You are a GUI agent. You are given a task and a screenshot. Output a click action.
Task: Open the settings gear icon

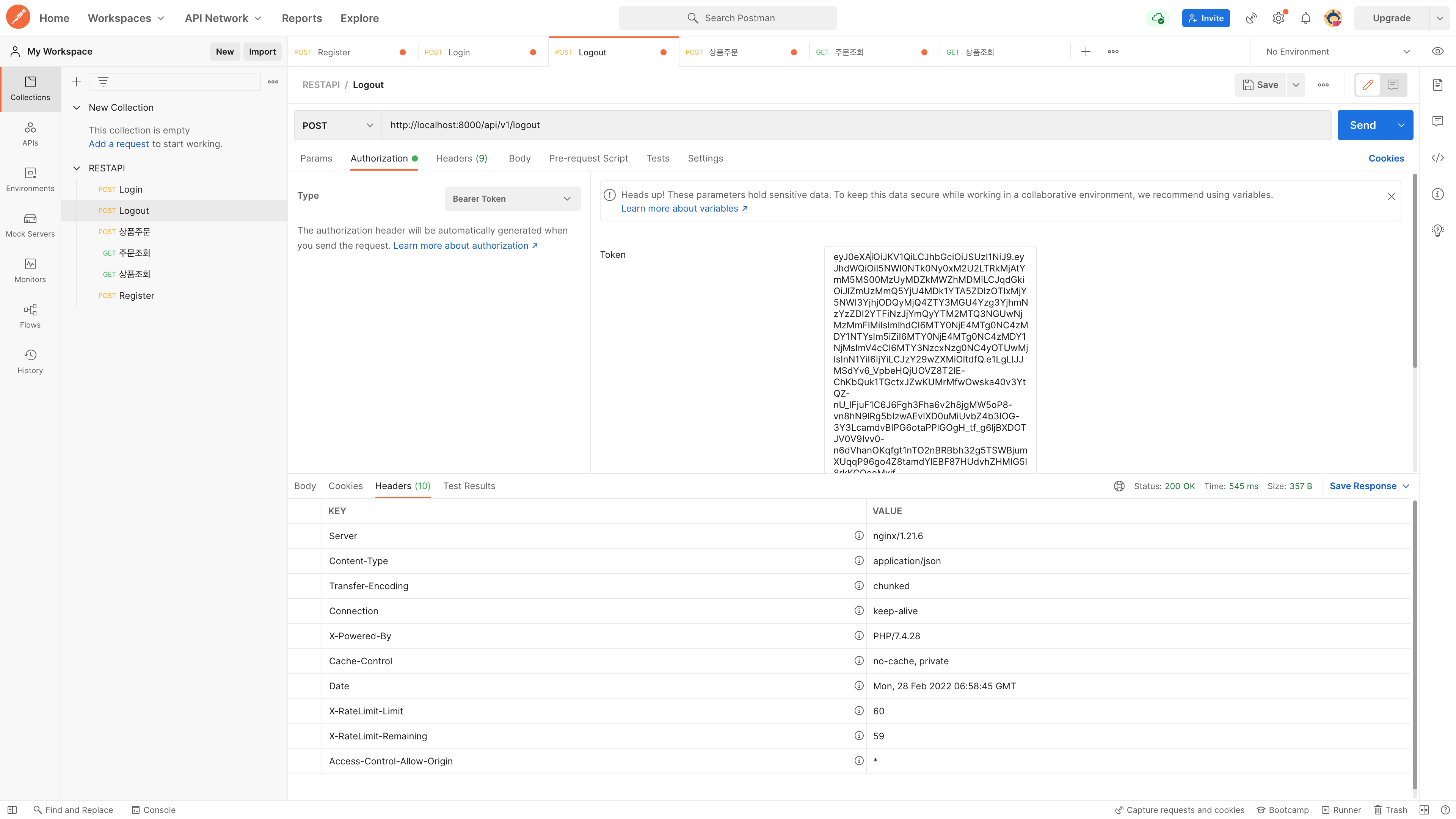click(1278, 18)
